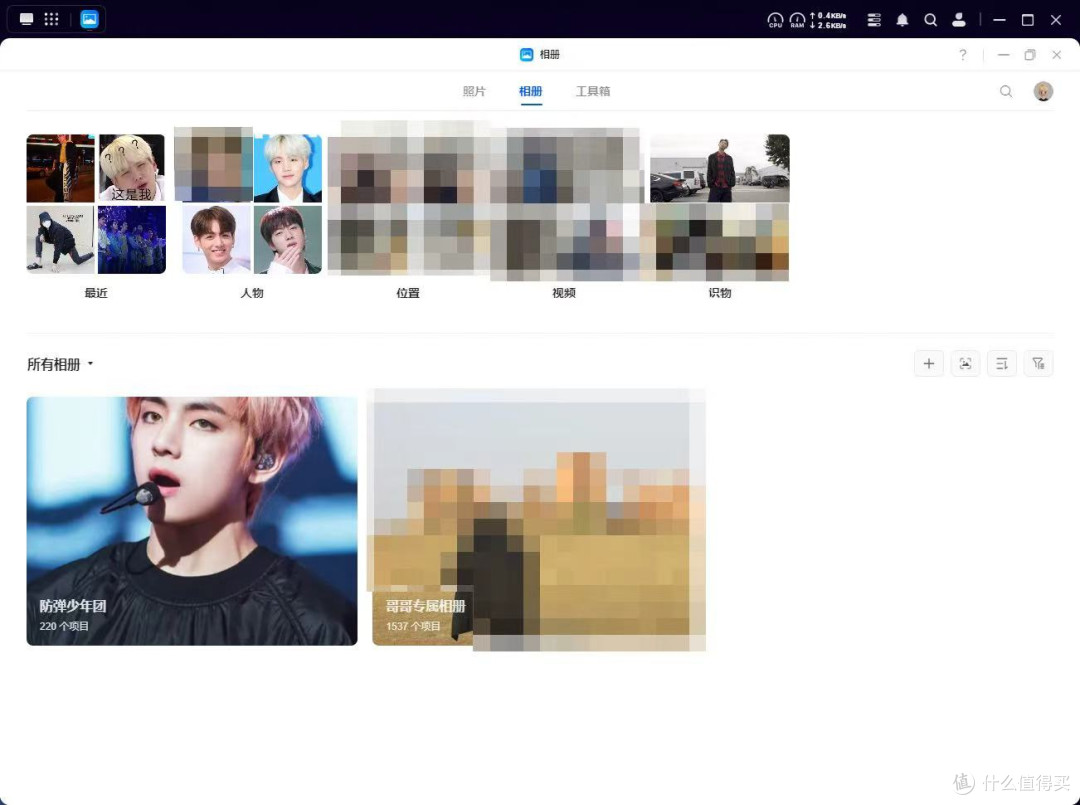
Task: Check the RAM usage gauge
Action: pyautogui.click(x=797, y=20)
